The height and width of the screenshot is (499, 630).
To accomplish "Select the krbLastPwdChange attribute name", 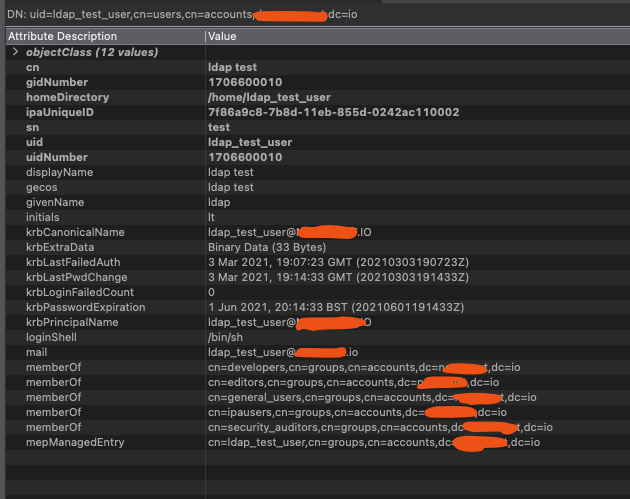I will (x=77, y=277).
